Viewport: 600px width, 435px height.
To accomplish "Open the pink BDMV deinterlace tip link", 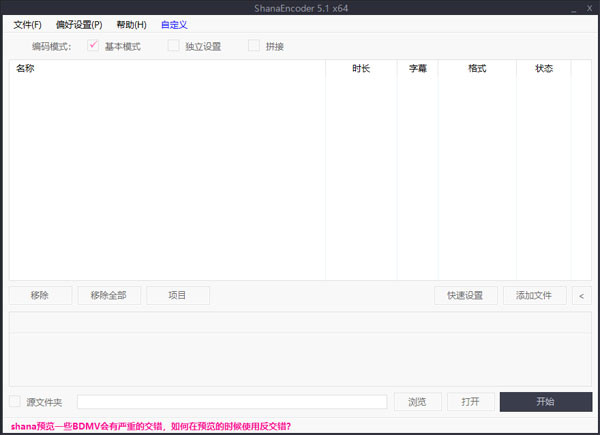I will (x=151, y=426).
